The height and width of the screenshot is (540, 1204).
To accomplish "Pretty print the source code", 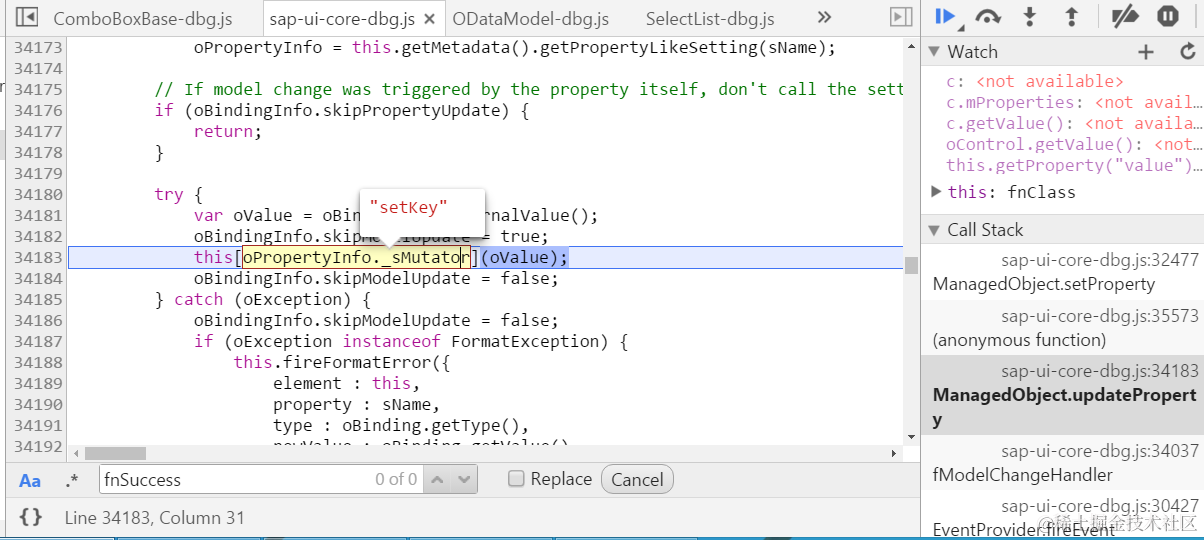I will pyautogui.click(x=30, y=518).
